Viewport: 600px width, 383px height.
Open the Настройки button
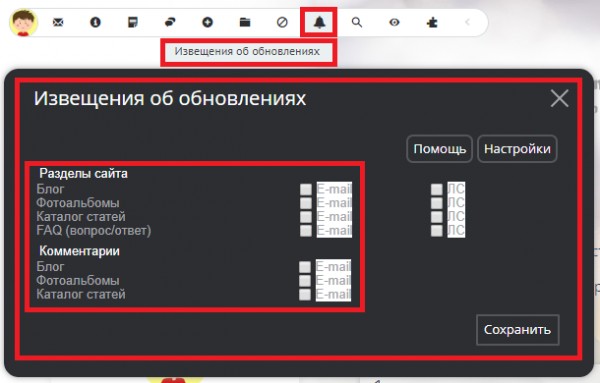[x=517, y=148]
